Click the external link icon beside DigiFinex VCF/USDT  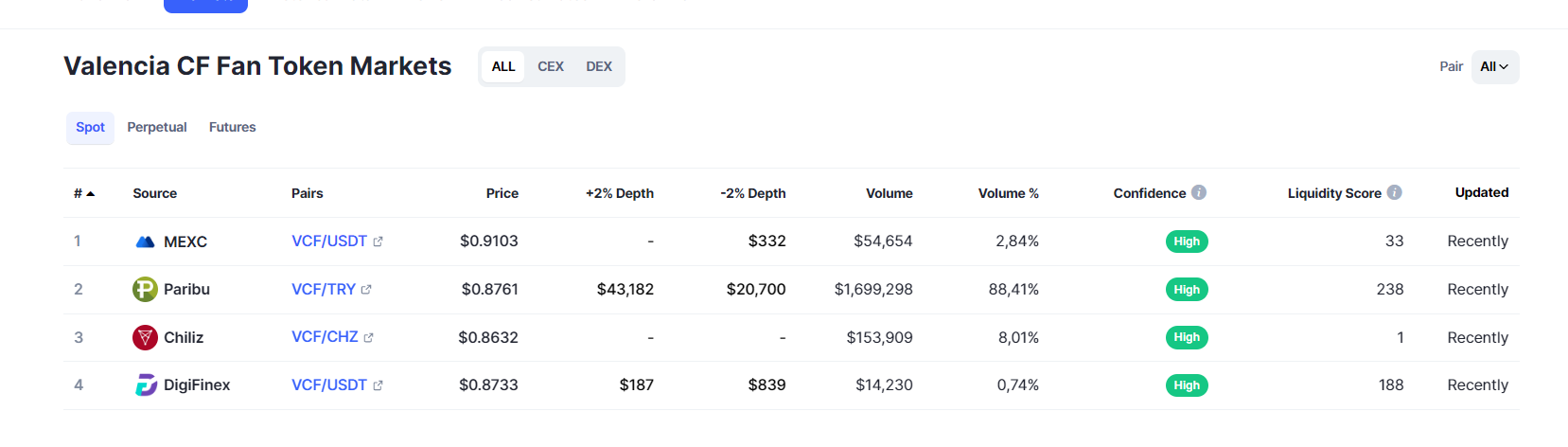(x=378, y=385)
